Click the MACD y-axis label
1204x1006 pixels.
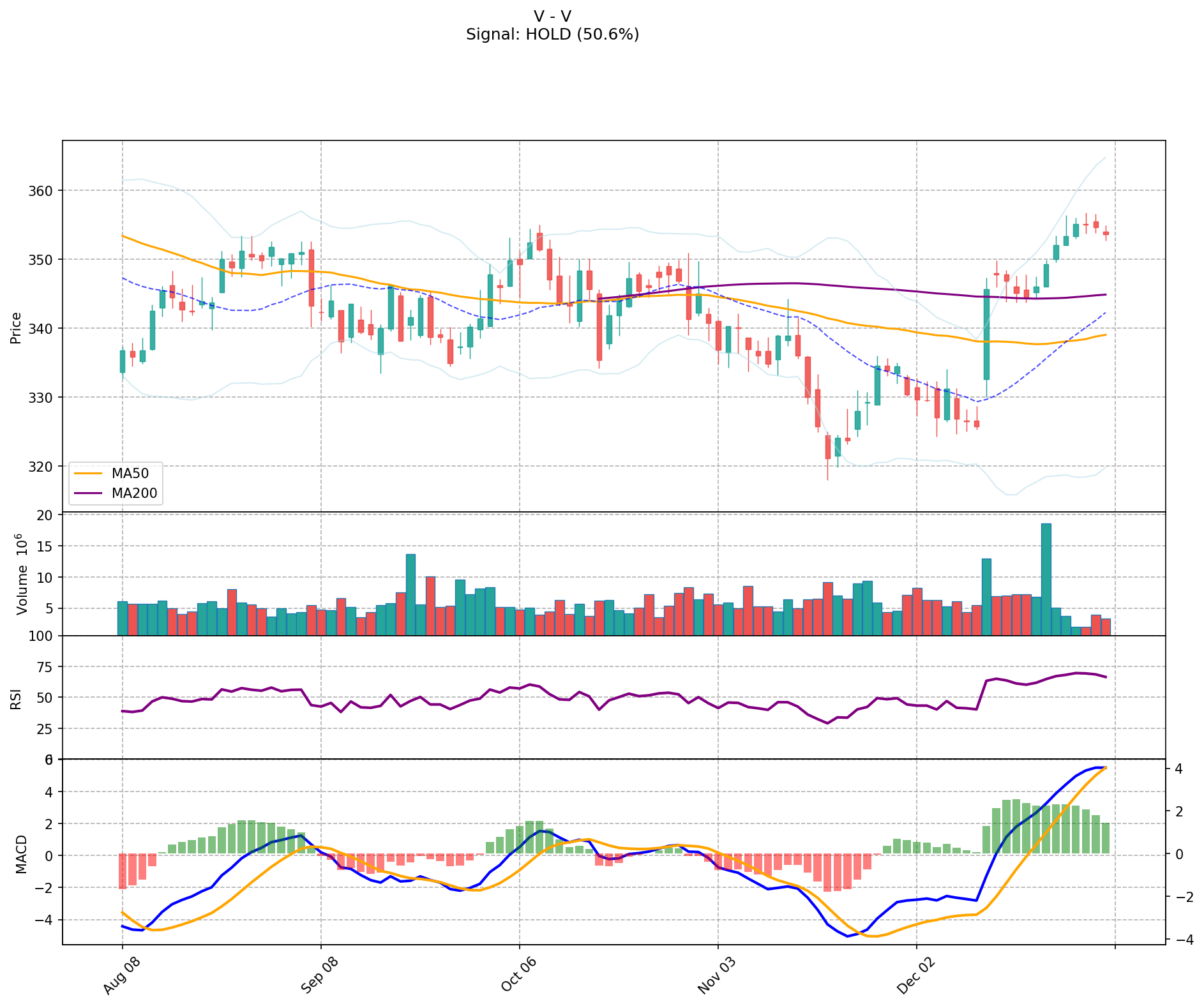tap(22, 853)
